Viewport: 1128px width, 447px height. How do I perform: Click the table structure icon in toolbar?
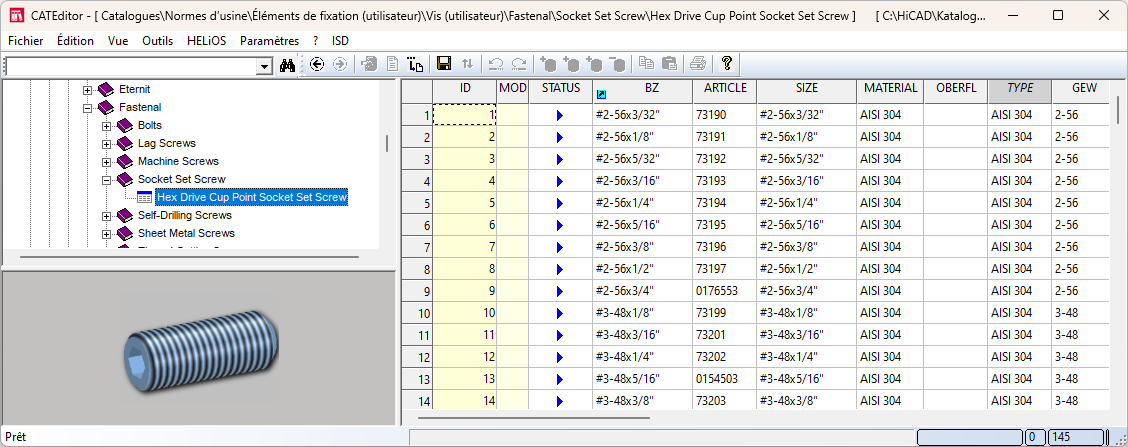tap(417, 65)
